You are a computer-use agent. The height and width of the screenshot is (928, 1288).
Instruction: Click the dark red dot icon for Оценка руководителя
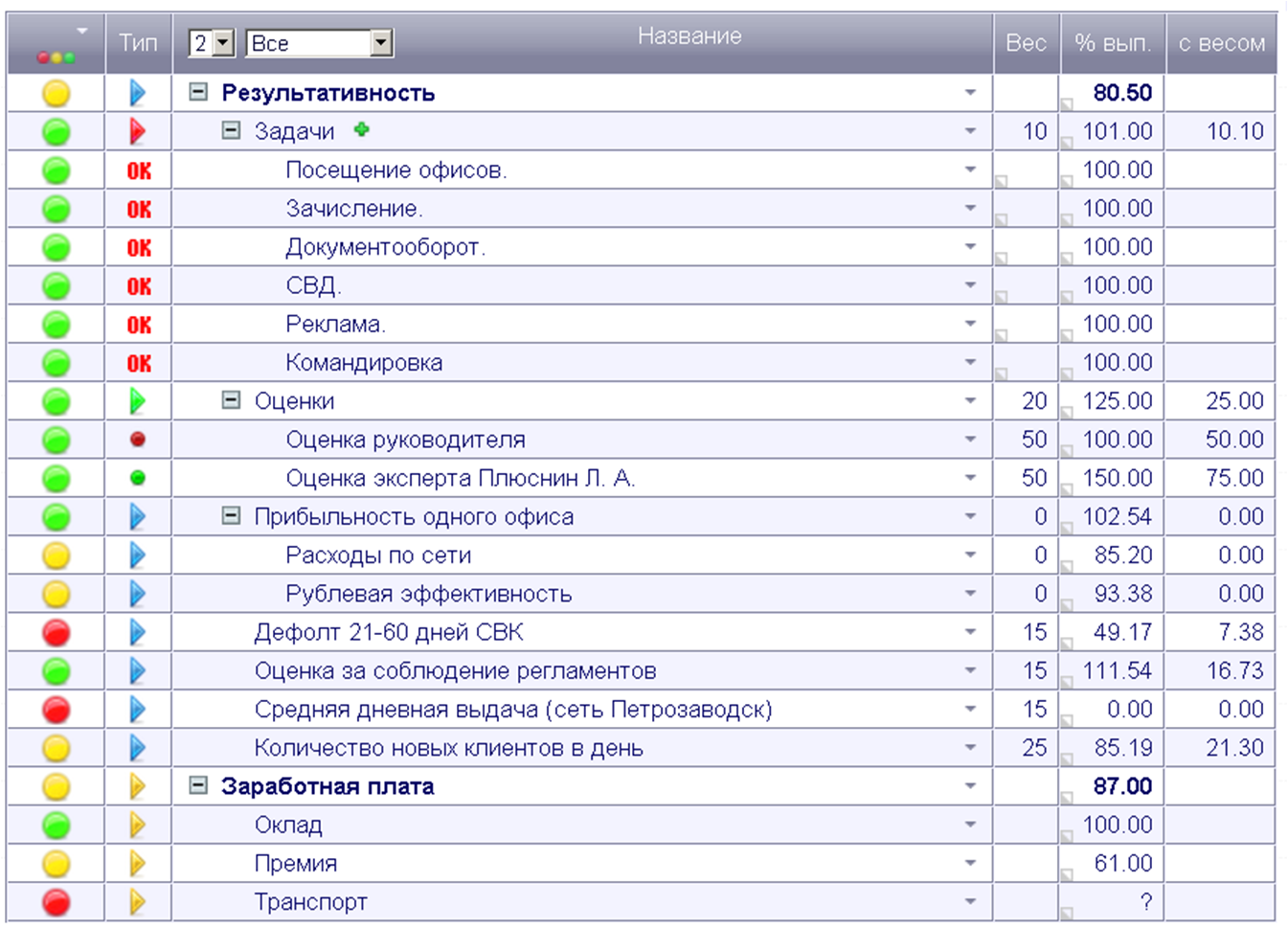point(138,440)
